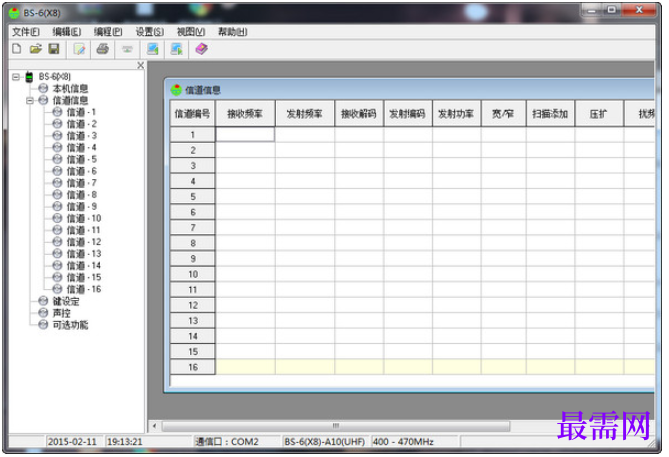Collapse the 信道信息 tree node
This screenshot has width=669, height=457.
(30, 101)
